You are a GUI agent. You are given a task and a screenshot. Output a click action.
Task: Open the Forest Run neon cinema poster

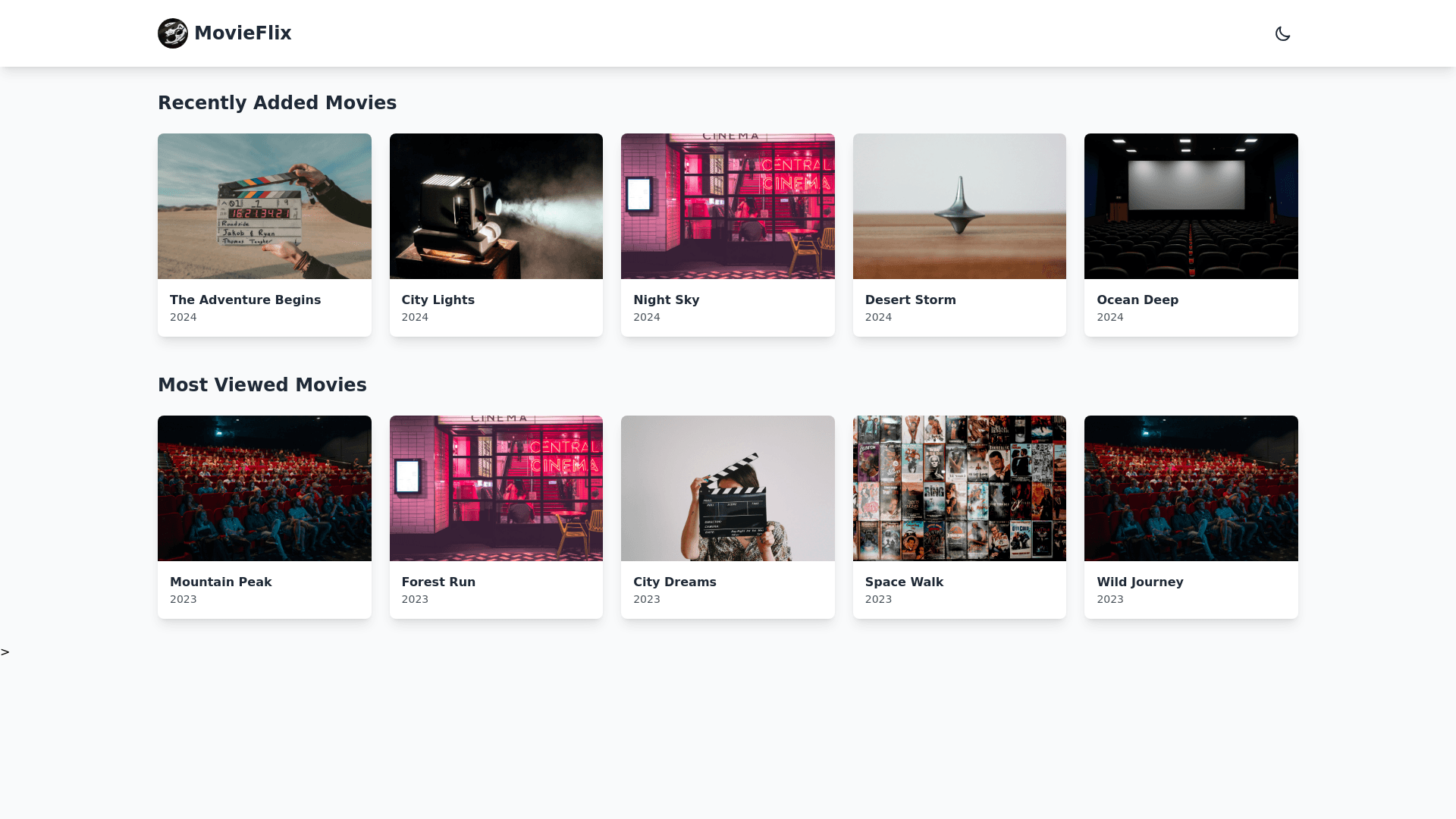(496, 488)
